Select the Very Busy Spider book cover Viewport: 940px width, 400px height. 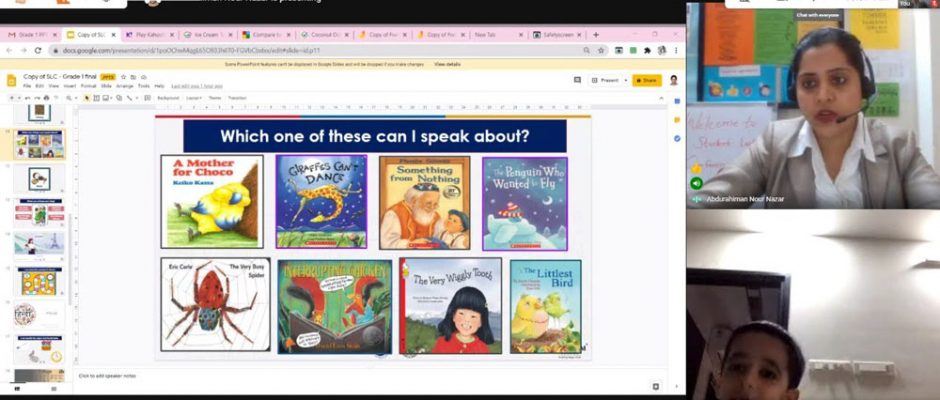216,305
